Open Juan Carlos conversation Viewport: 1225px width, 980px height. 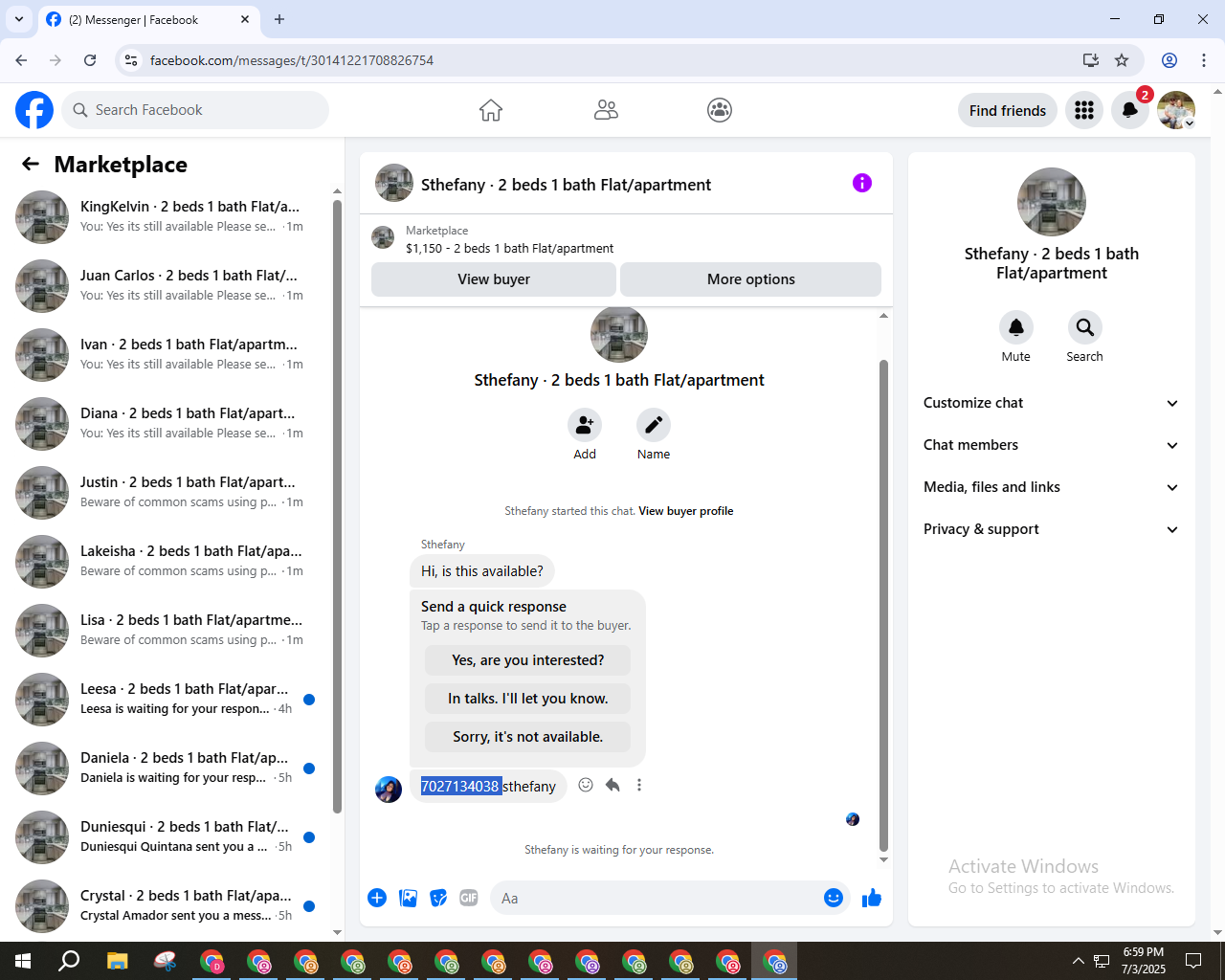click(x=167, y=285)
